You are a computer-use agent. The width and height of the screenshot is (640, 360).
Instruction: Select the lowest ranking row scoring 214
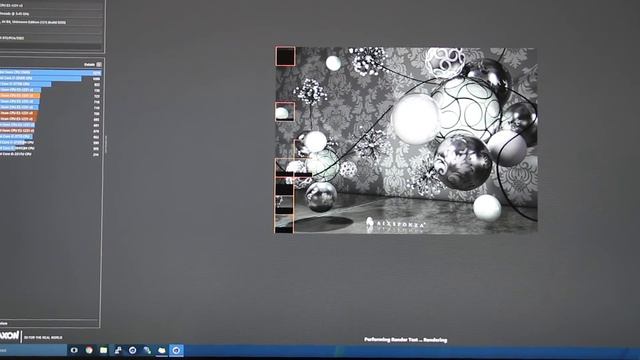pos(50,154)
